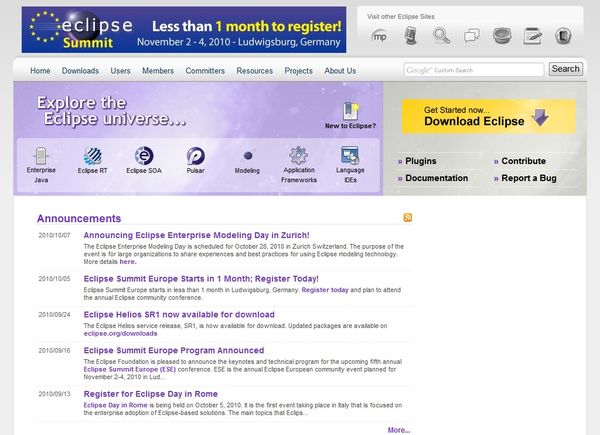600x435 pixels.
Task: Open the Users menu item
Action: pos(121,71)
